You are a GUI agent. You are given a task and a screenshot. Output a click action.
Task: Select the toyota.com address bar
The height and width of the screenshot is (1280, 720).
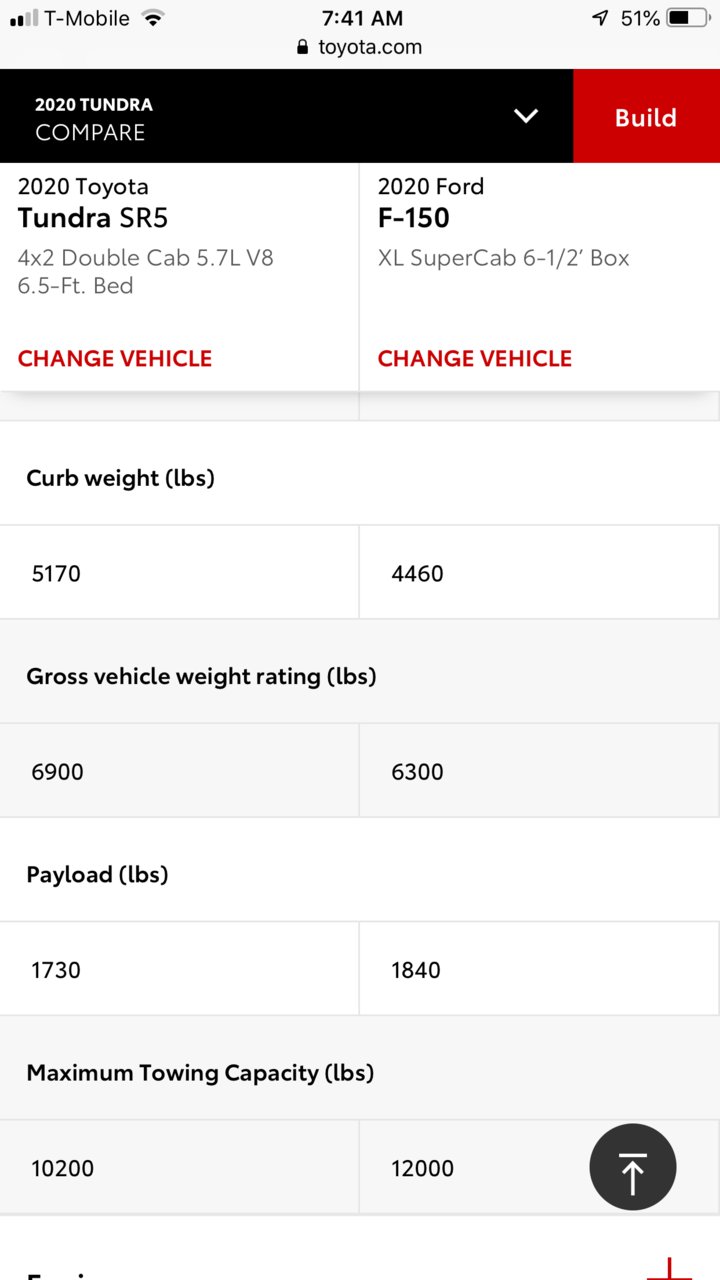click(360, 47)
